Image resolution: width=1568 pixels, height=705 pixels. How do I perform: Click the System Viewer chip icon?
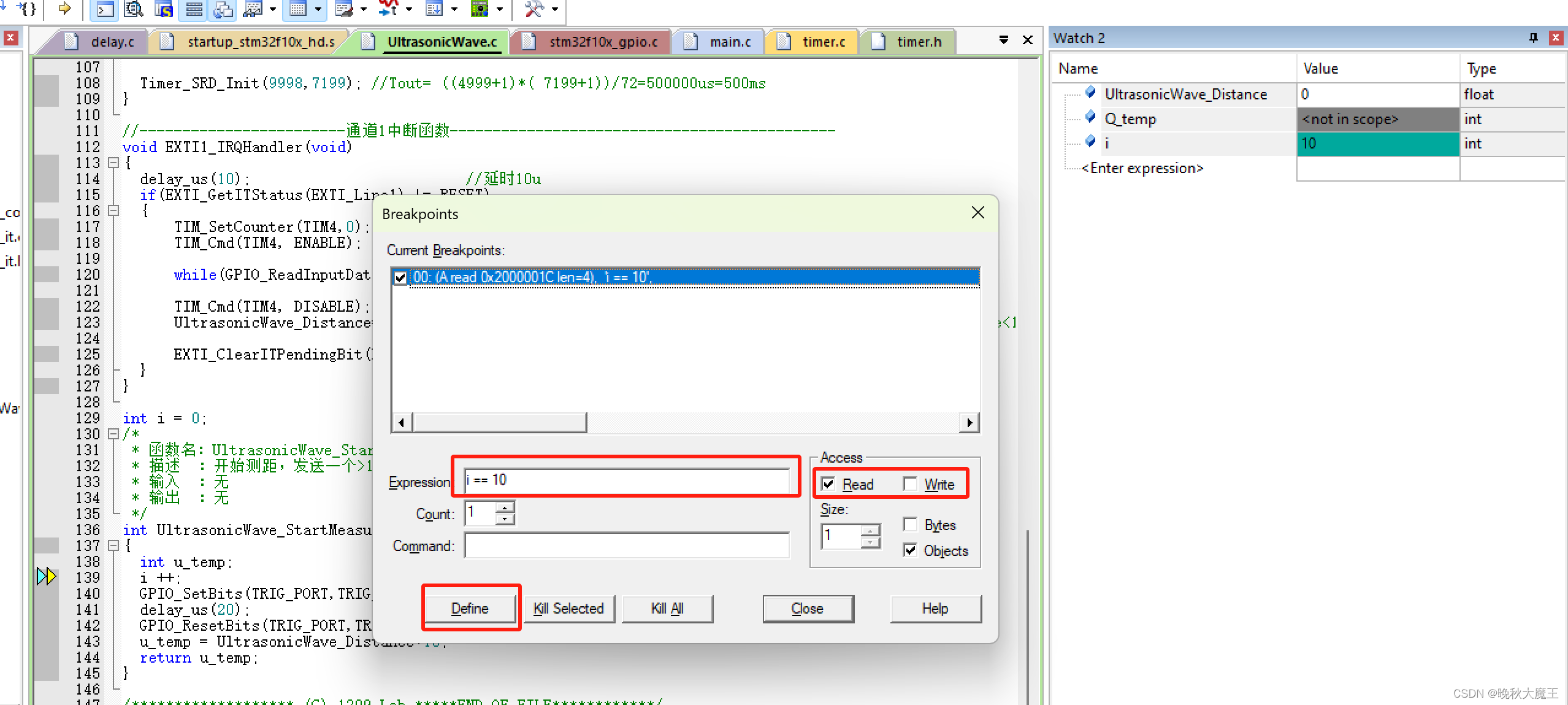point(480,9)
